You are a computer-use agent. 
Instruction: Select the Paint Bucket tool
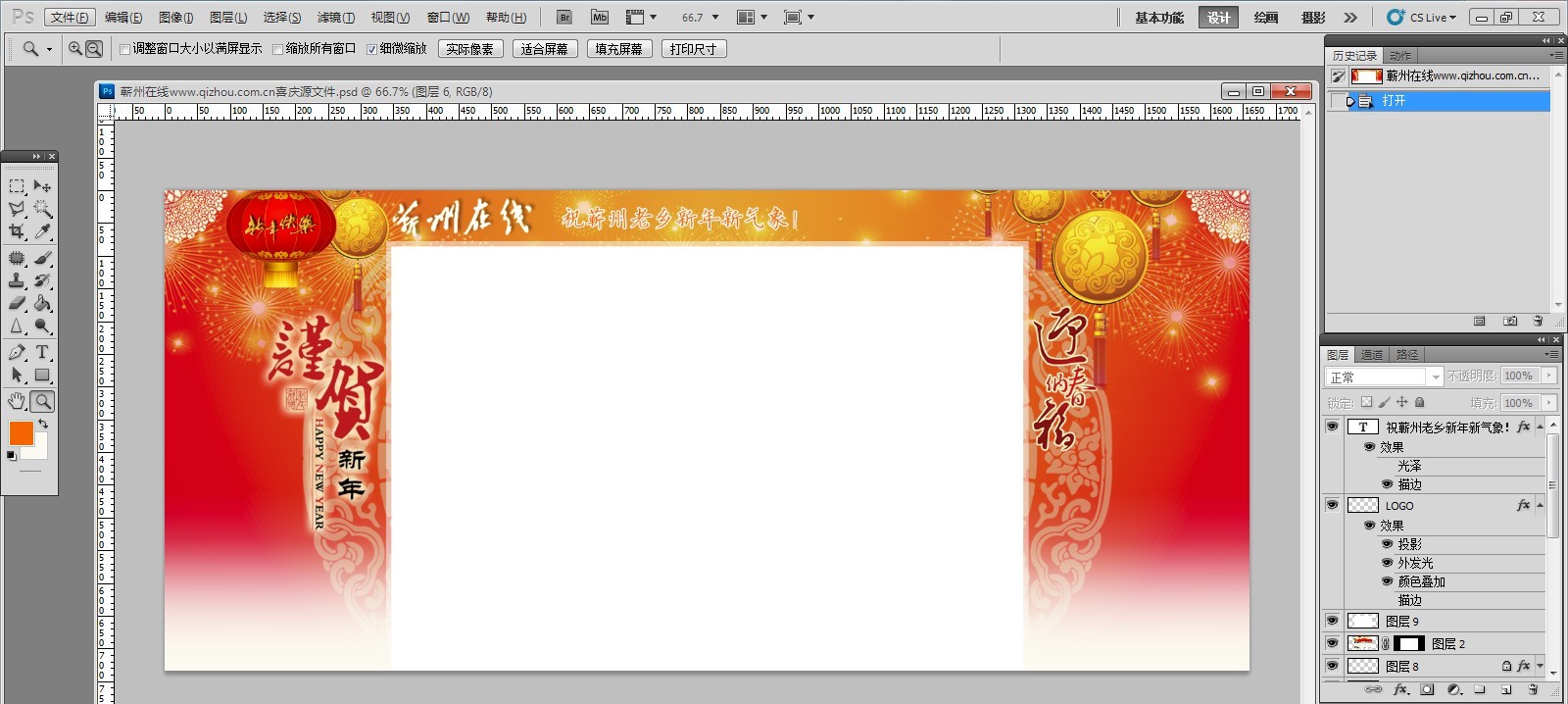coord(42,303)
